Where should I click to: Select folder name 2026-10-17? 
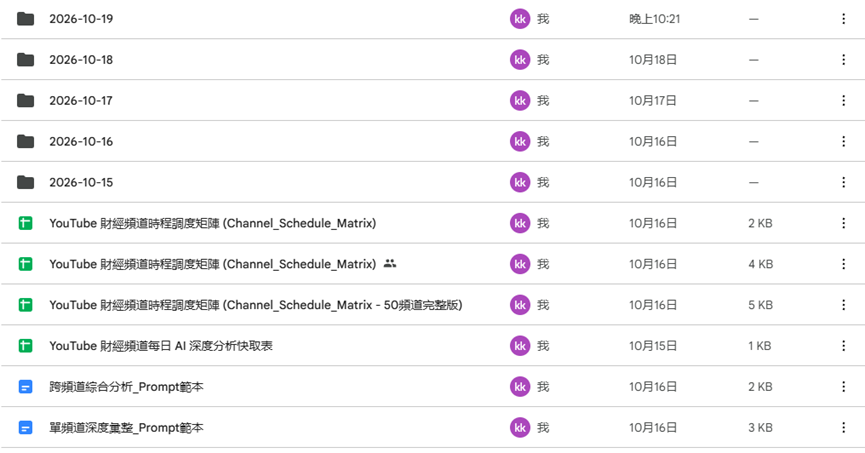81,100
